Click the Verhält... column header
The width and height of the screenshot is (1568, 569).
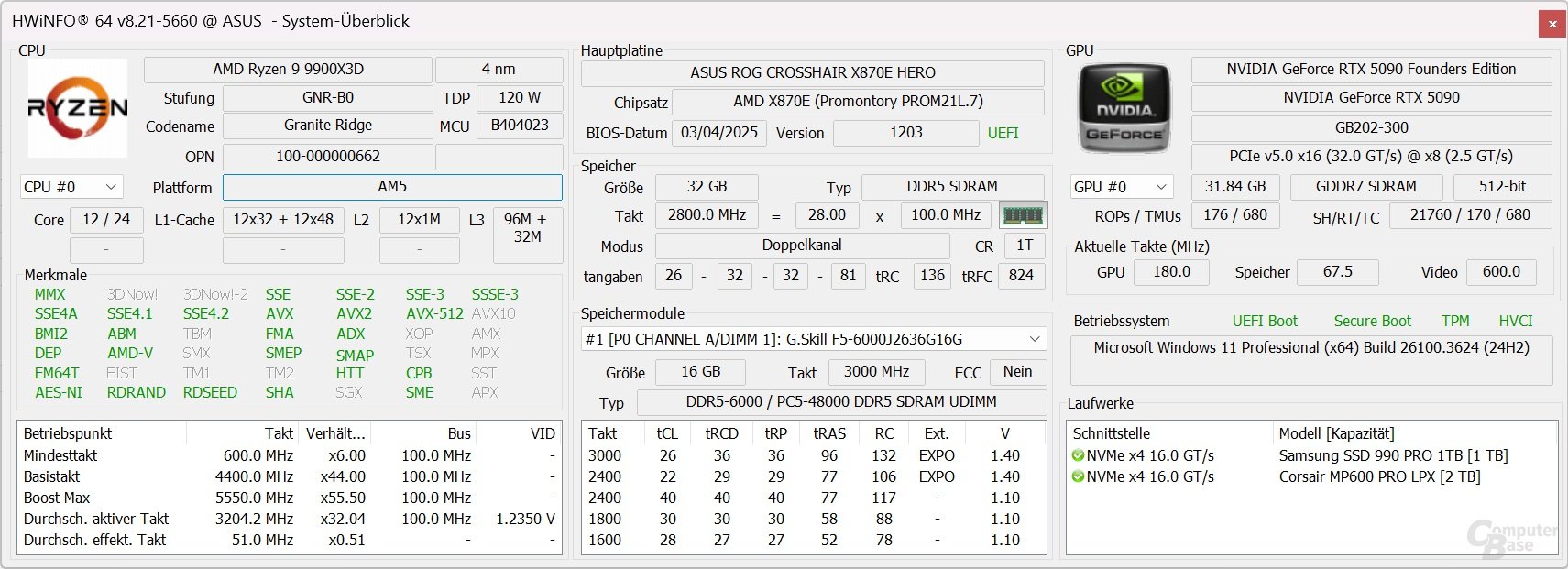point(335,433)
